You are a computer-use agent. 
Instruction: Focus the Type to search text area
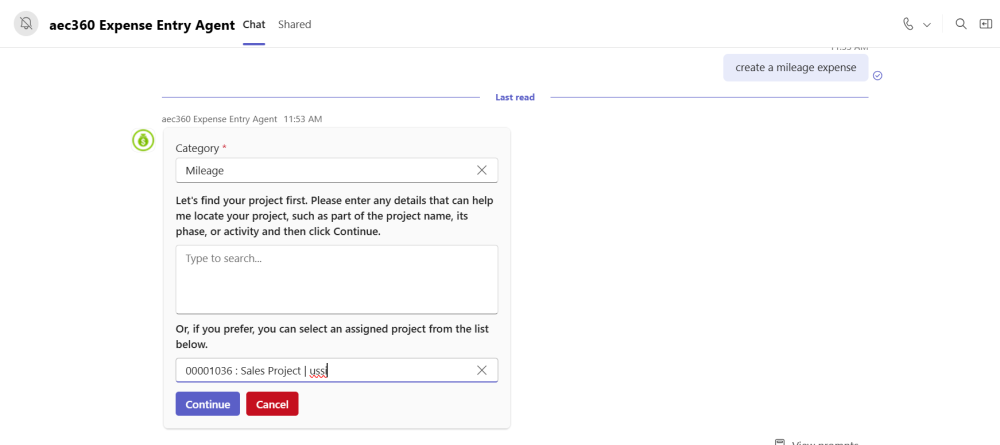(337, 279)
